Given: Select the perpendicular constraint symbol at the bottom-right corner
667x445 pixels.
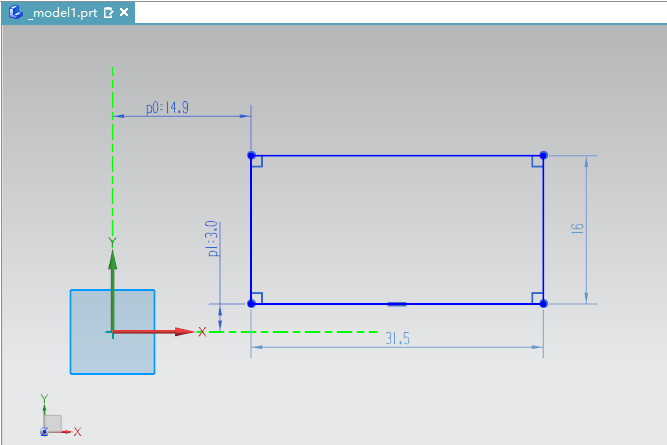Looking at the screenshot, I should pyautogui.click(x=537, y=297).
